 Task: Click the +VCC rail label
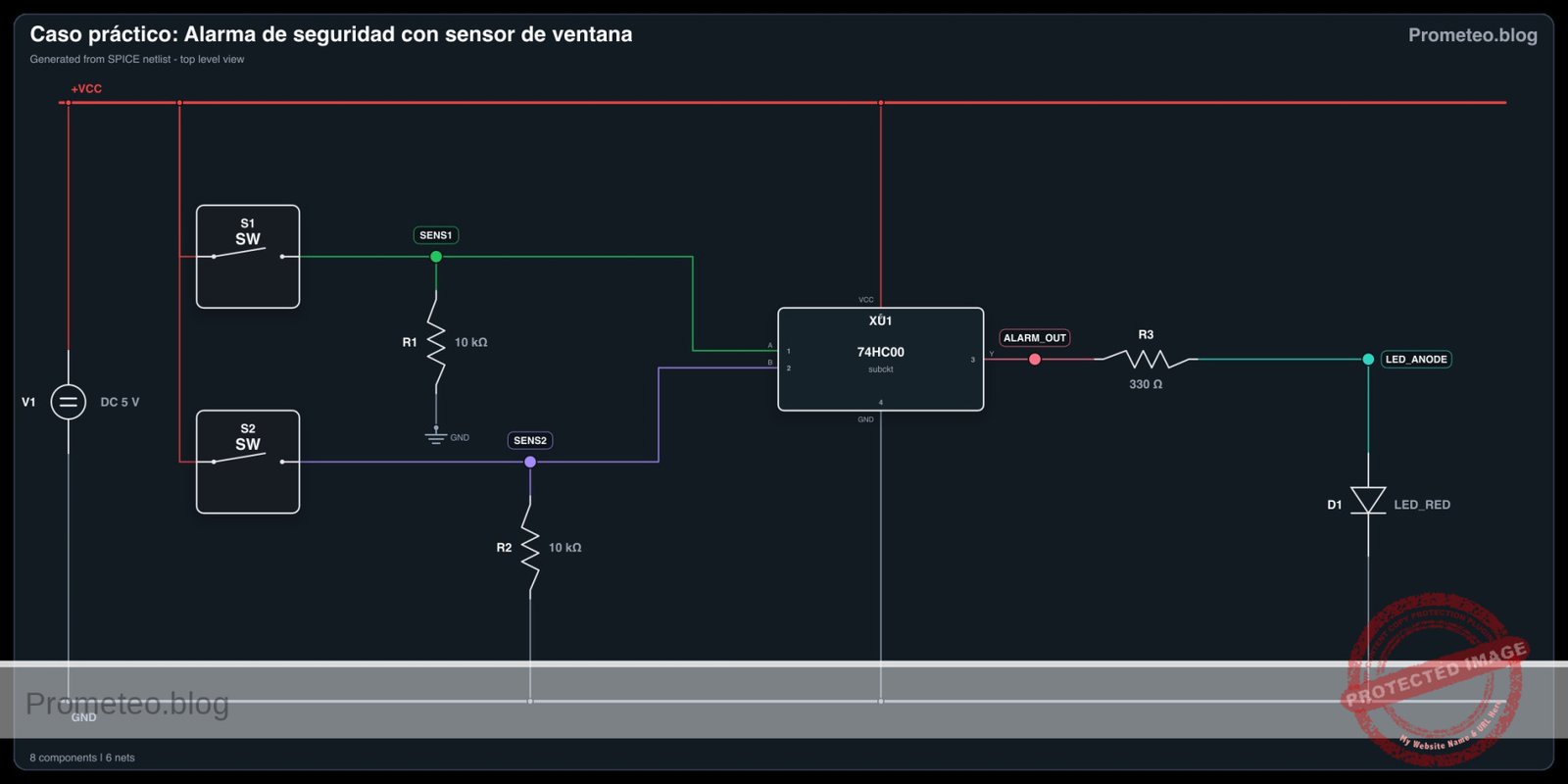[x=86, y=88]
